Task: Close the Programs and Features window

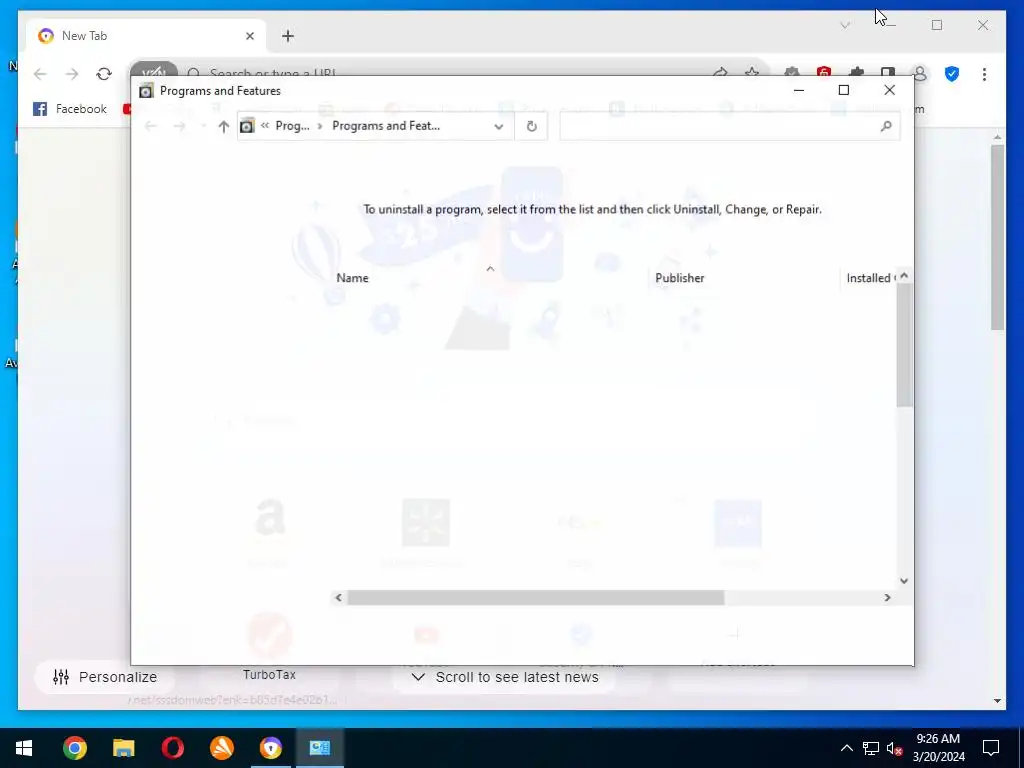Action: (x=889, y=90)
